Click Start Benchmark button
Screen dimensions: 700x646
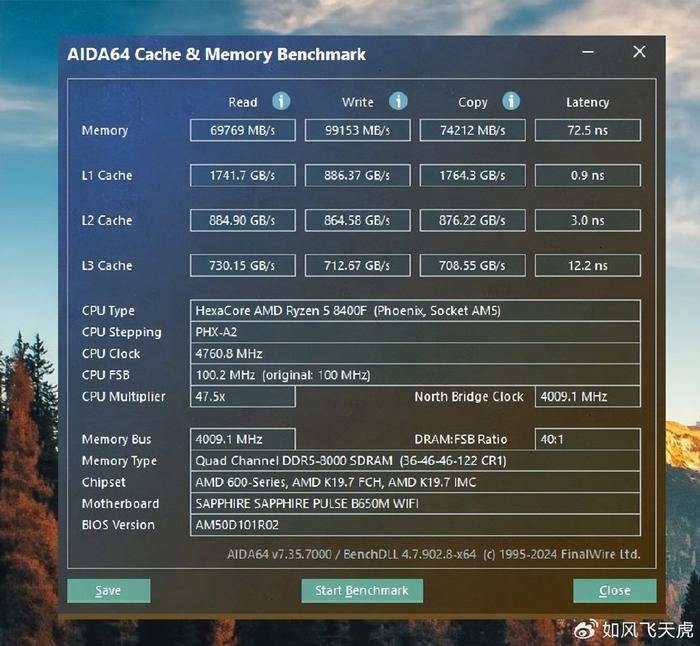click(x=362, y=591)
